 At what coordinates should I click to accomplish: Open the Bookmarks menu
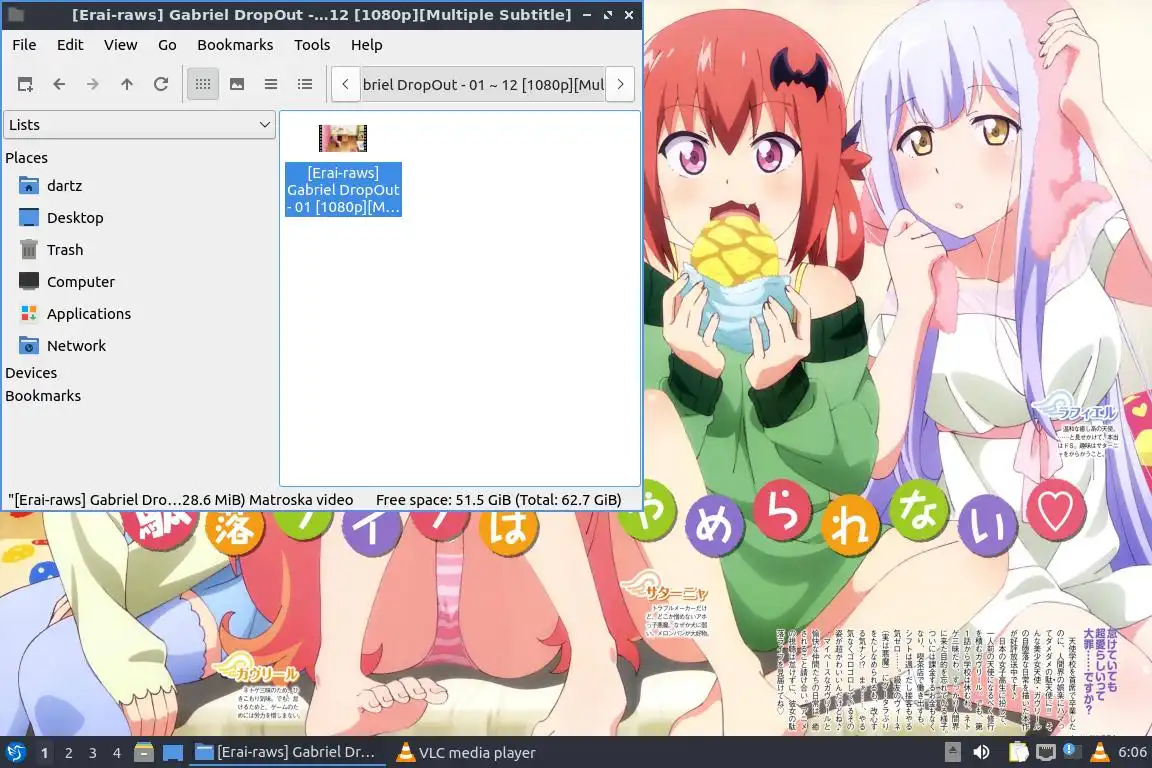point(235,45)
